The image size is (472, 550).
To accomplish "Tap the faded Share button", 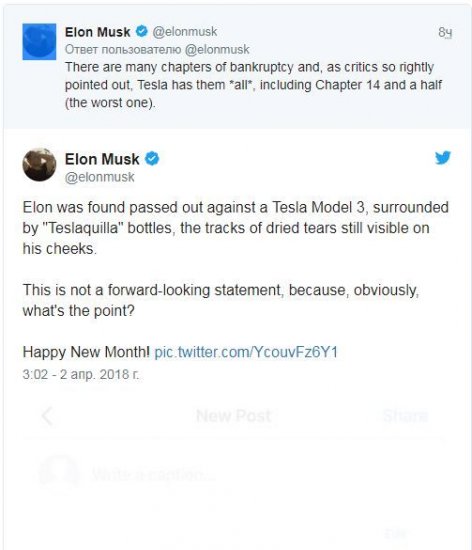I will click(406, 416).
